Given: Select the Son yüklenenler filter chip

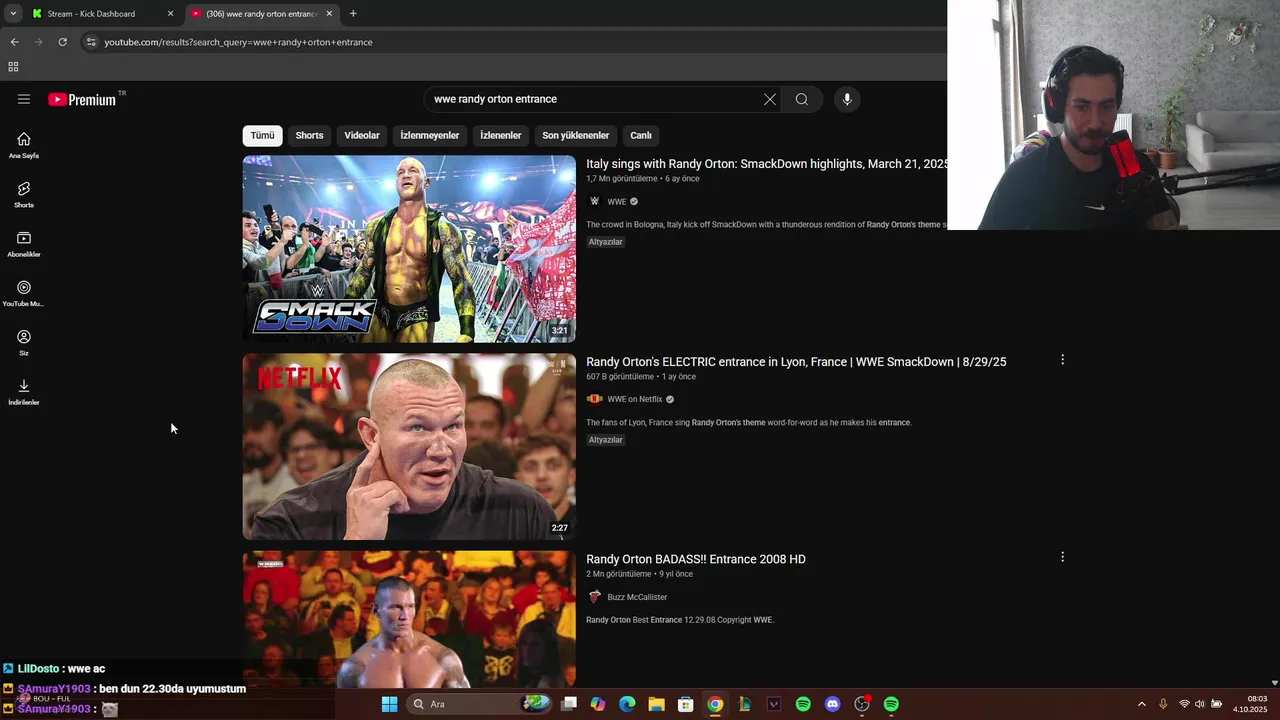Looking at the screenshot, I should (575, 135).
